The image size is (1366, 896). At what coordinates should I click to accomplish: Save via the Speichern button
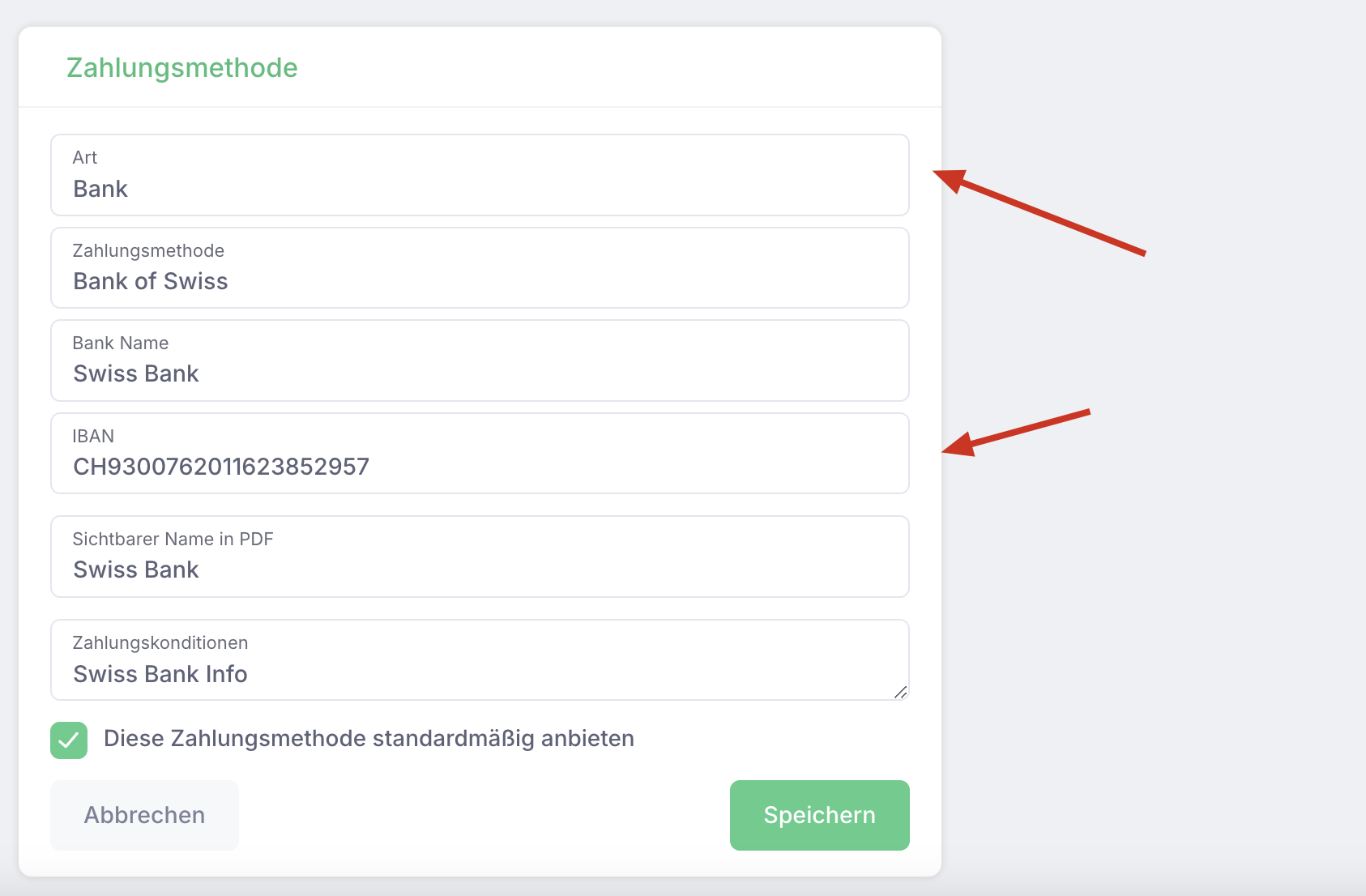pyautogui.click(x=820, y=815)
